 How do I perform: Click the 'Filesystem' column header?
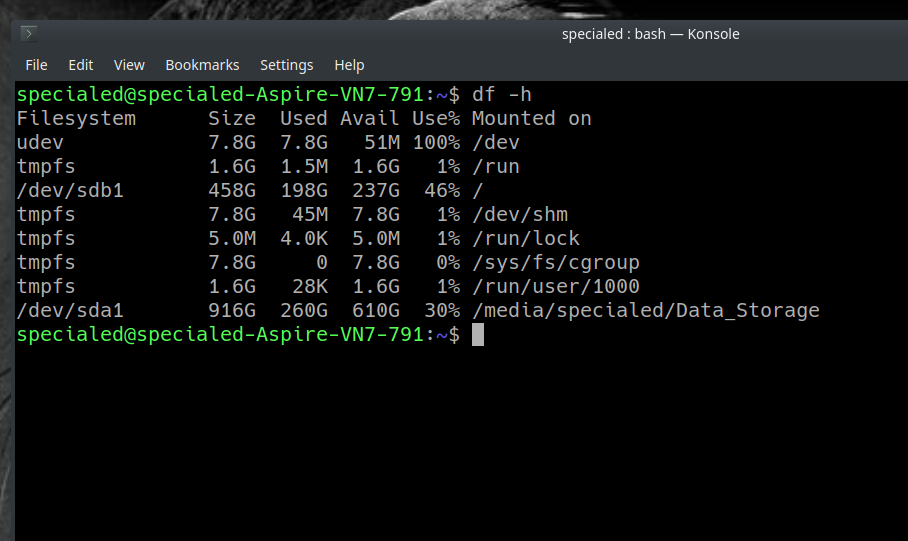(x=76, y=119)
